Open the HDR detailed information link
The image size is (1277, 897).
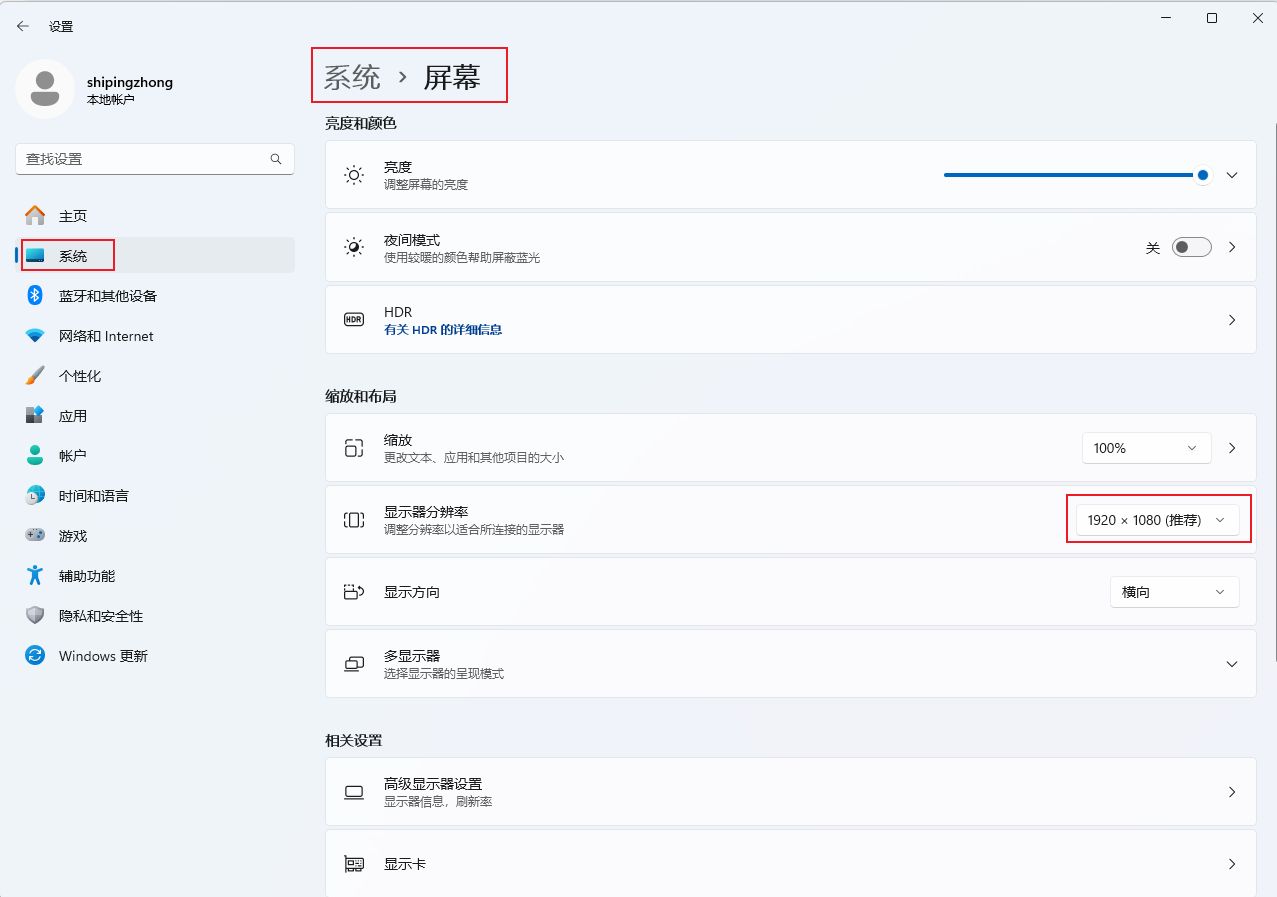click(x=443, y=329)
